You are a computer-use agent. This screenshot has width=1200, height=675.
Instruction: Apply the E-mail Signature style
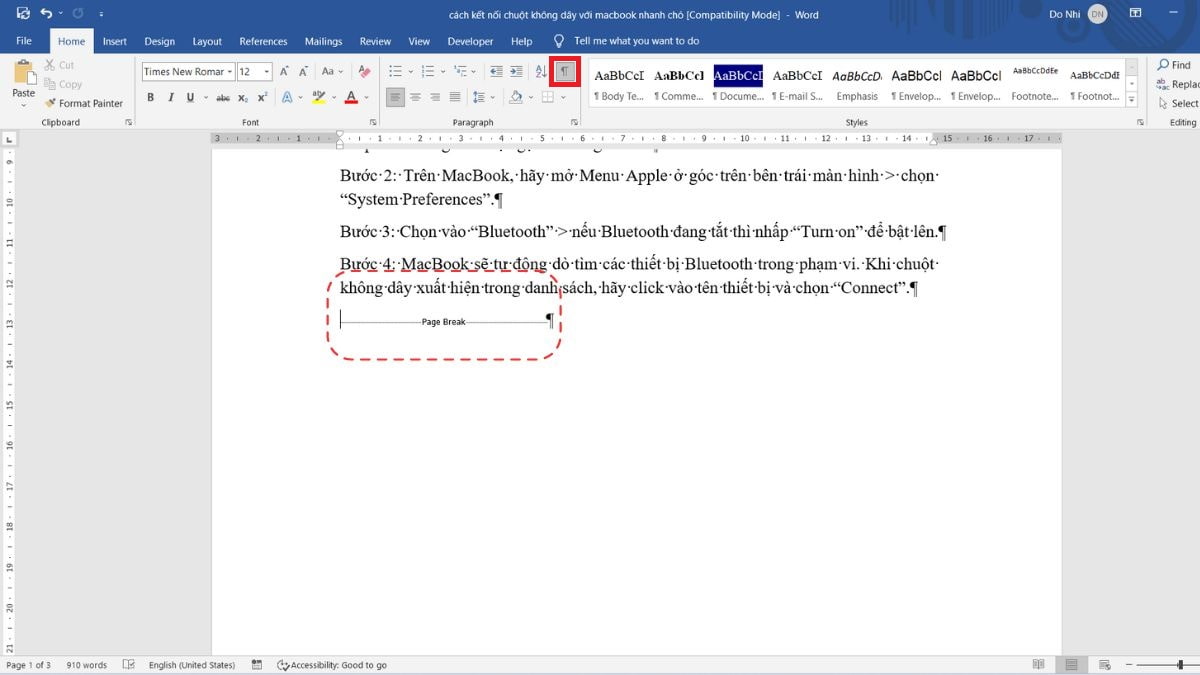pyautogui.click(x=798, y=85)
